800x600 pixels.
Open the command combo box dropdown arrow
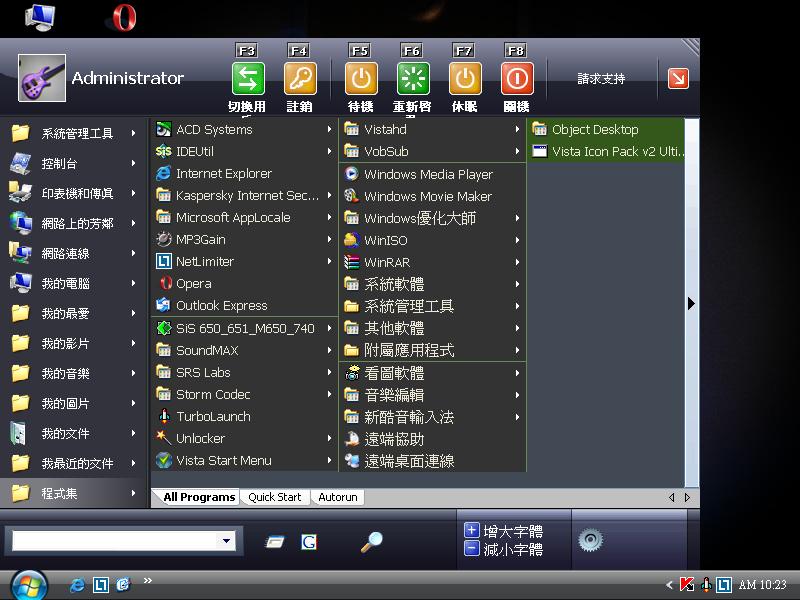click(x=226, y=541)
